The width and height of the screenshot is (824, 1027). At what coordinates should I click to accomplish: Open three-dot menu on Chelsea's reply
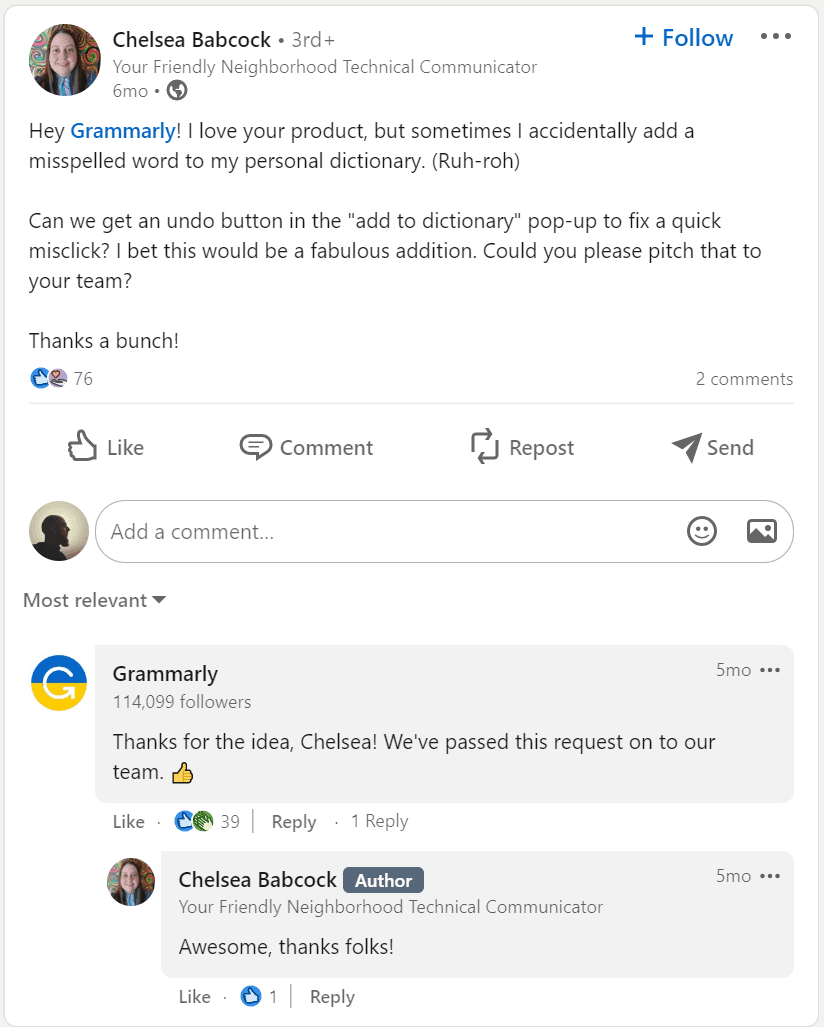(x=770, y=876)
